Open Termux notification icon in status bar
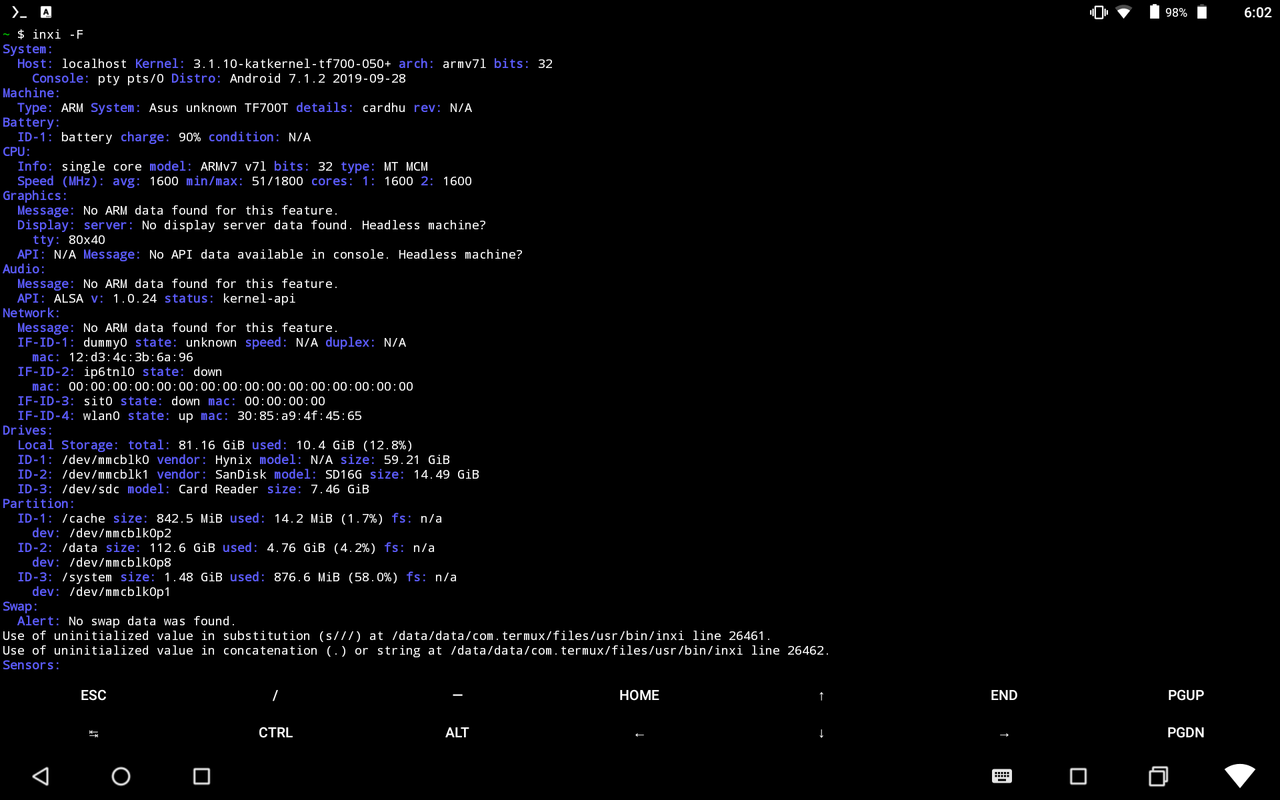Image resolution: width=1280 pixels, height=800 pixels. 18,12
